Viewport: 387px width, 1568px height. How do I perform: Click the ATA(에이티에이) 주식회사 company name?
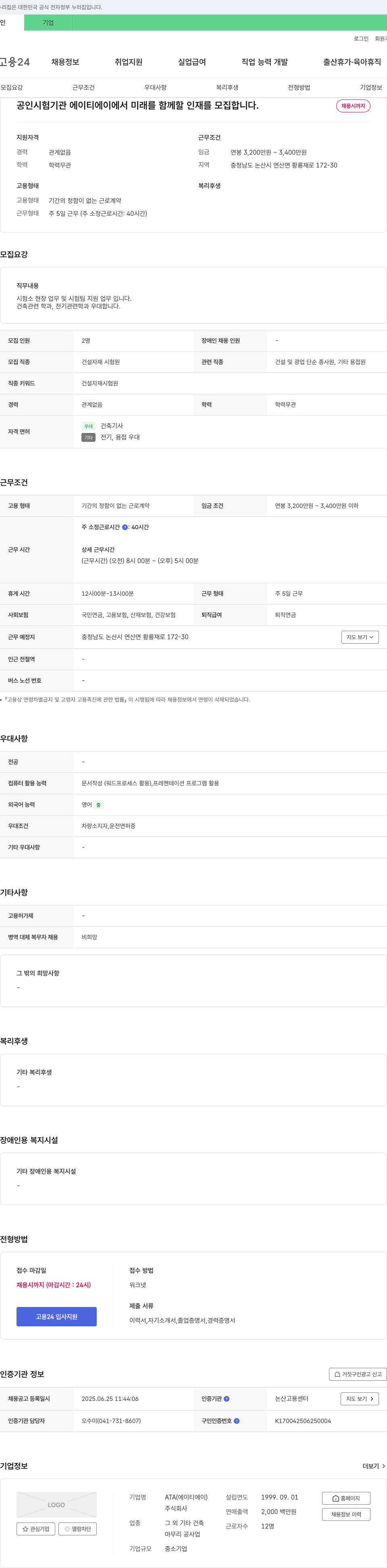click(x=186, y=1502)
